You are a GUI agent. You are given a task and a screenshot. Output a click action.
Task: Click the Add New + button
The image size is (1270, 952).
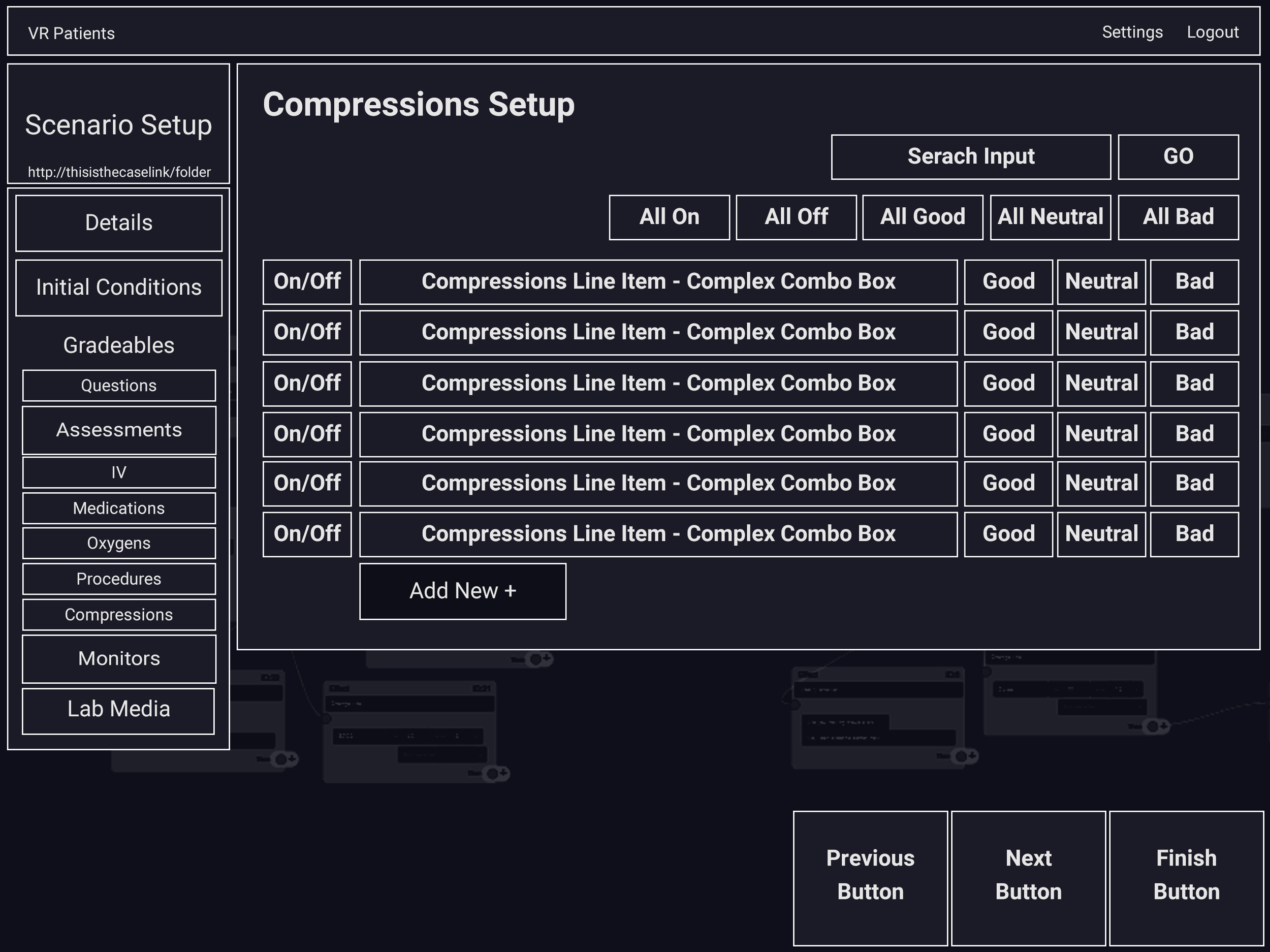pyautogui.click(x=463, y=591)
